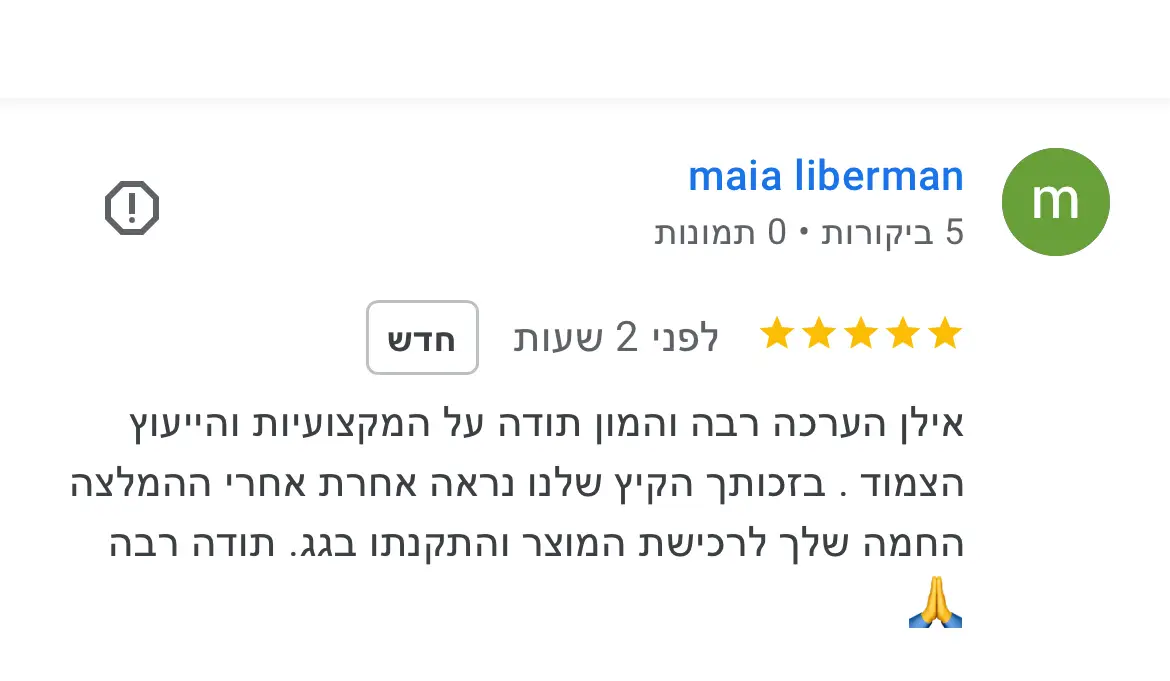Click the 'חדש' new review badge
Screen dimensions: 1170x681
[x=422, y=338]
